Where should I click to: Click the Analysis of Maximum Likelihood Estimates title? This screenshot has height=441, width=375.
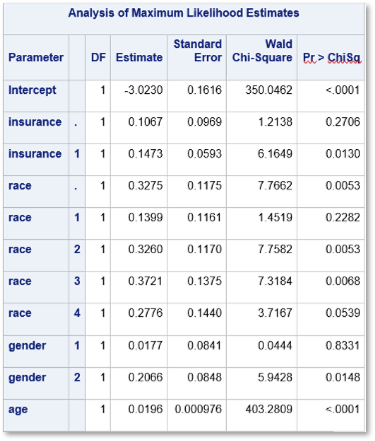point(184,13)
